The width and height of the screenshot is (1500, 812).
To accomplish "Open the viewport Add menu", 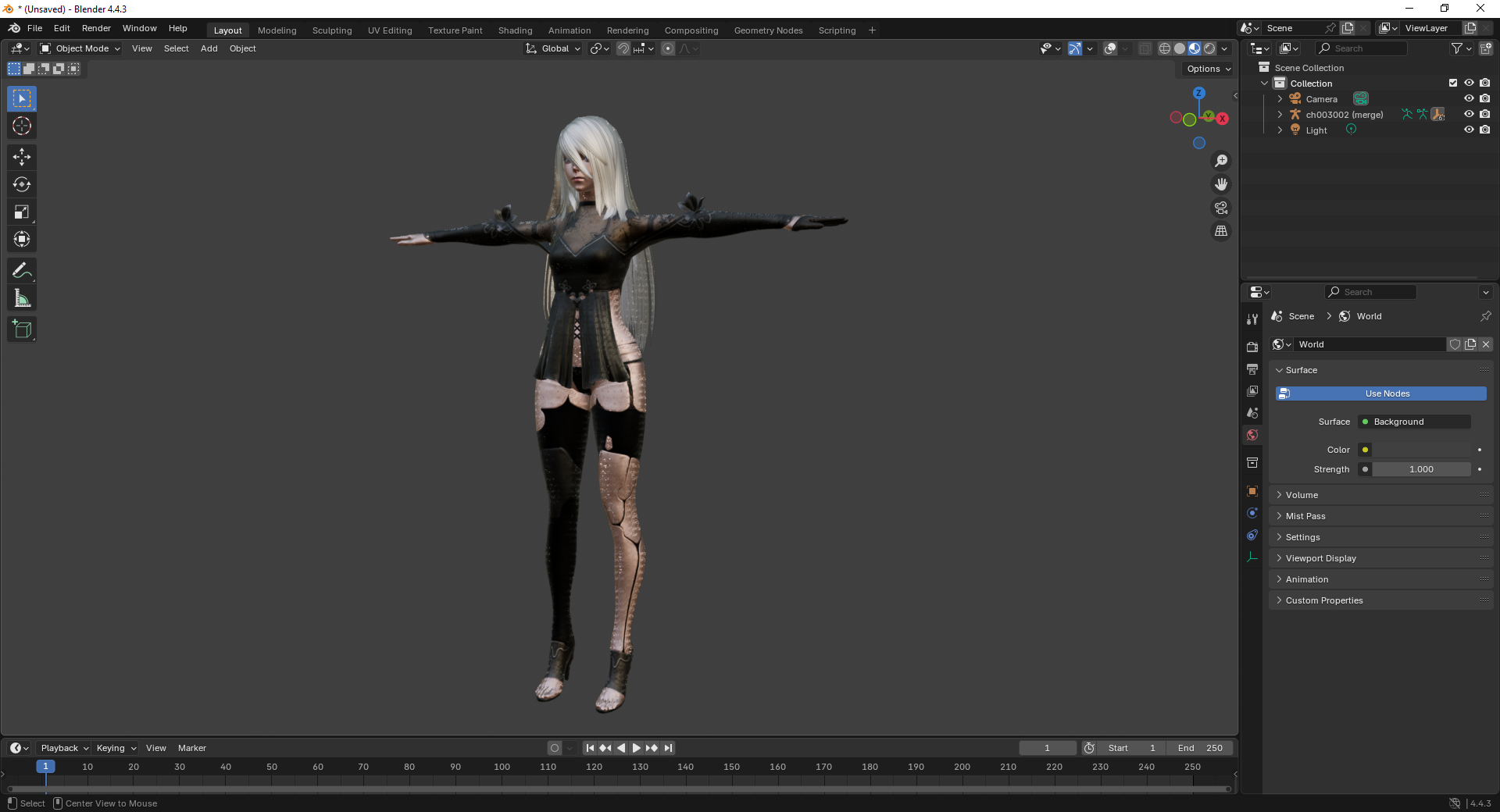I will coord(209,48).
